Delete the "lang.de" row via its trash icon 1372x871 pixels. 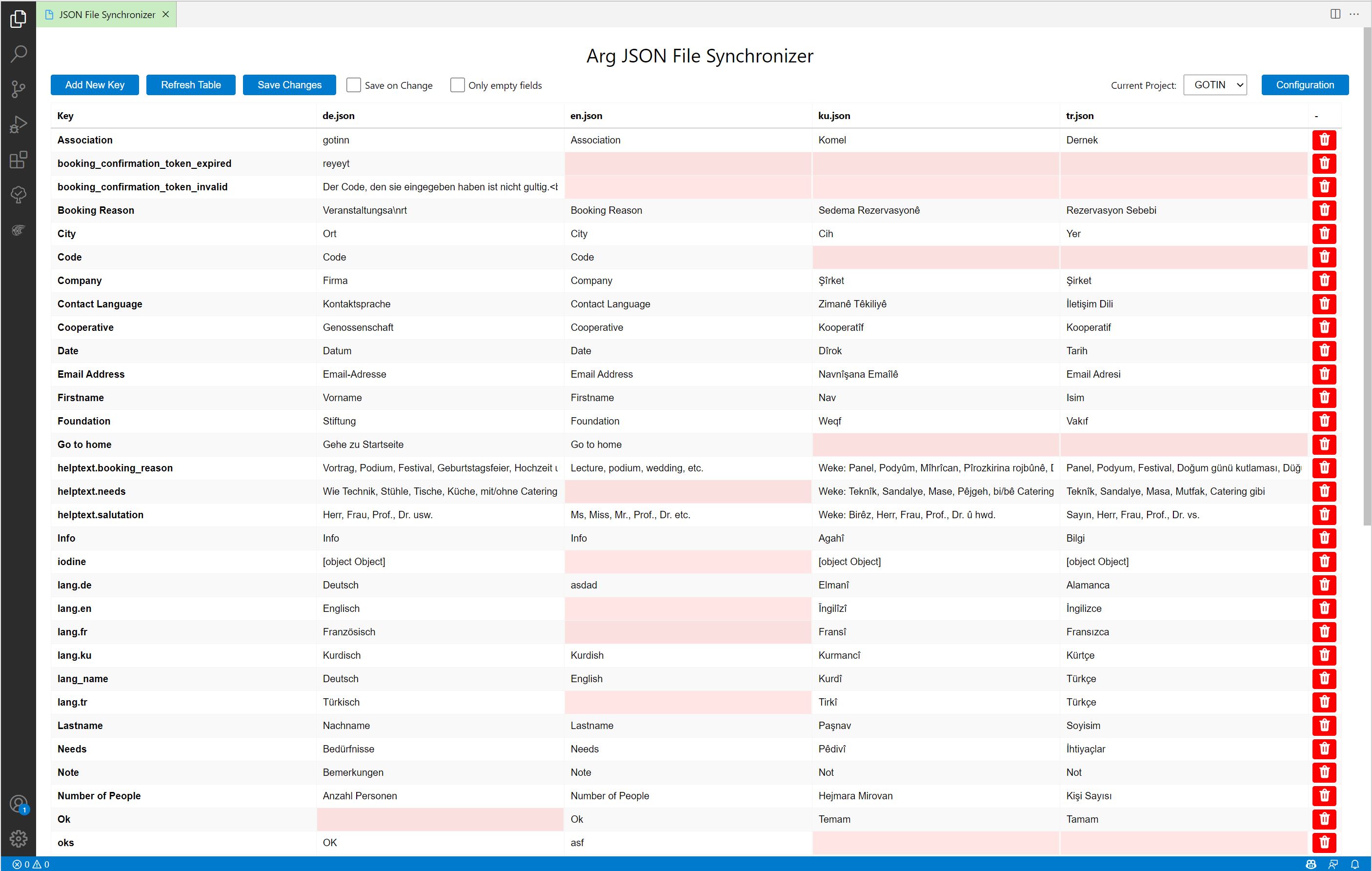click(x=1324, y=585)
